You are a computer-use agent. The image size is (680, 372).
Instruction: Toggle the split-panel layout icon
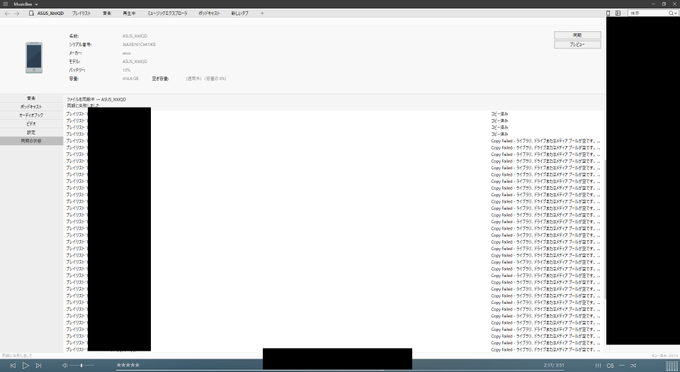tap(618, 13)
